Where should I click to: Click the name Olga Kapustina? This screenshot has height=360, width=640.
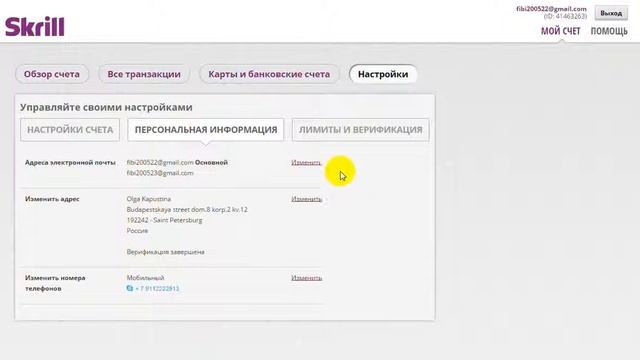[x=149, y=199]
